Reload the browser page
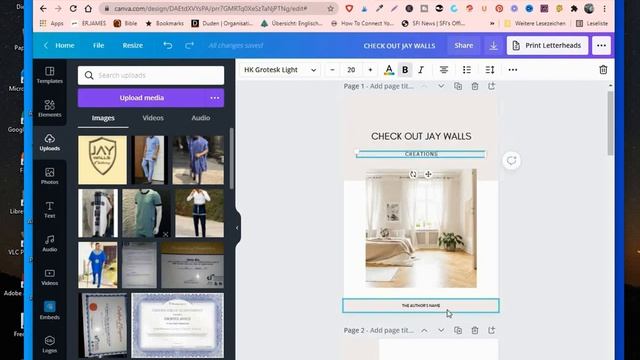The image size is (640, 360). pos(73,8)
